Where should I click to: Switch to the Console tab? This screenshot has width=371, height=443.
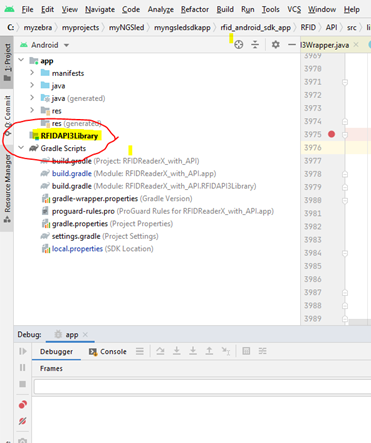(x=108, y=351)
